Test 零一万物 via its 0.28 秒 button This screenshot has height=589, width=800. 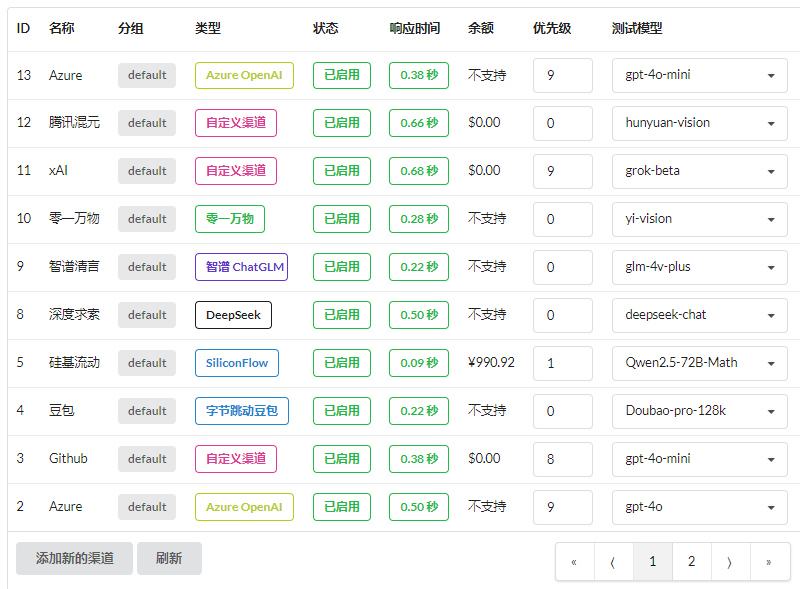[x=419, y=219]
